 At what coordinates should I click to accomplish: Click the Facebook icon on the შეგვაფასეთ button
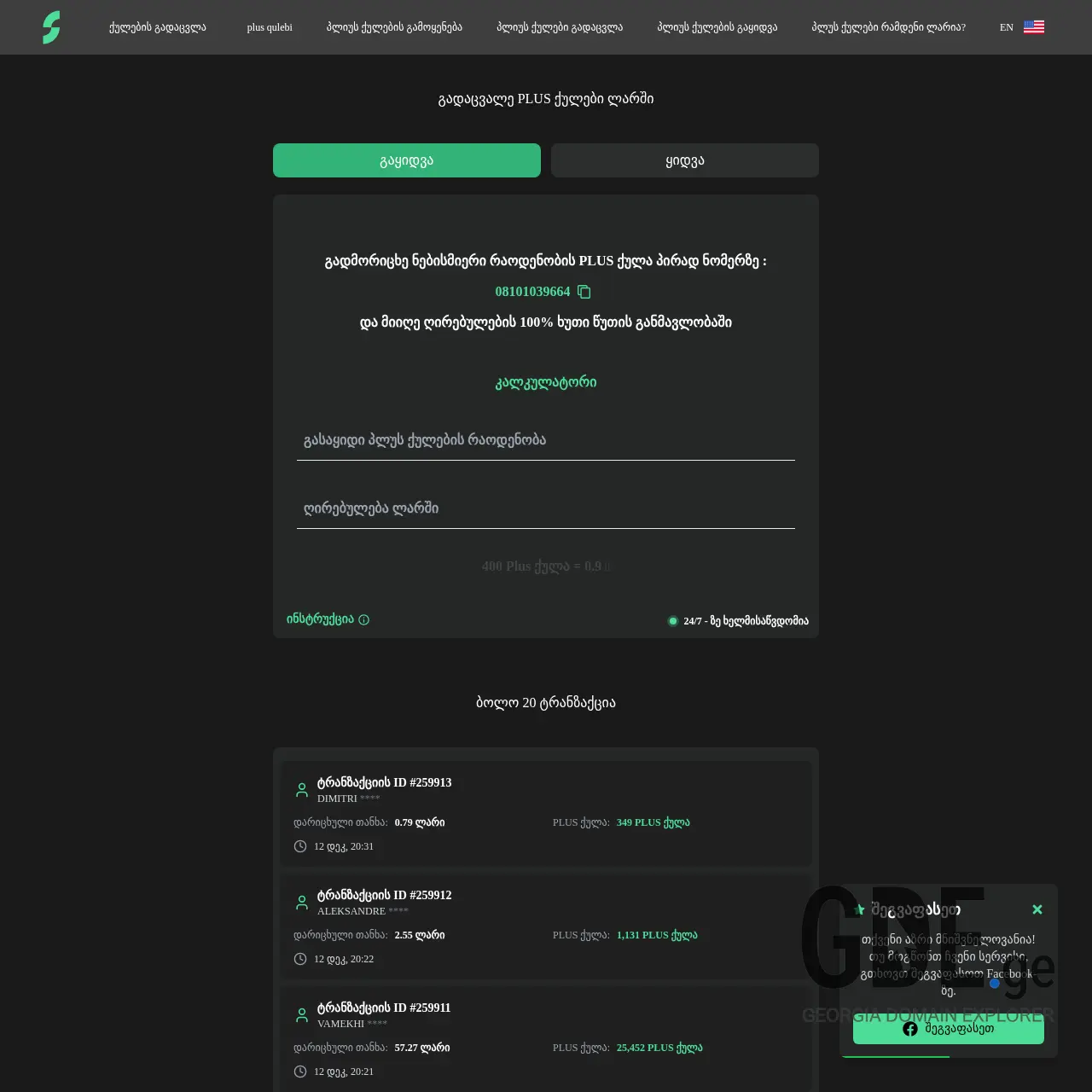pos(909,1029)
